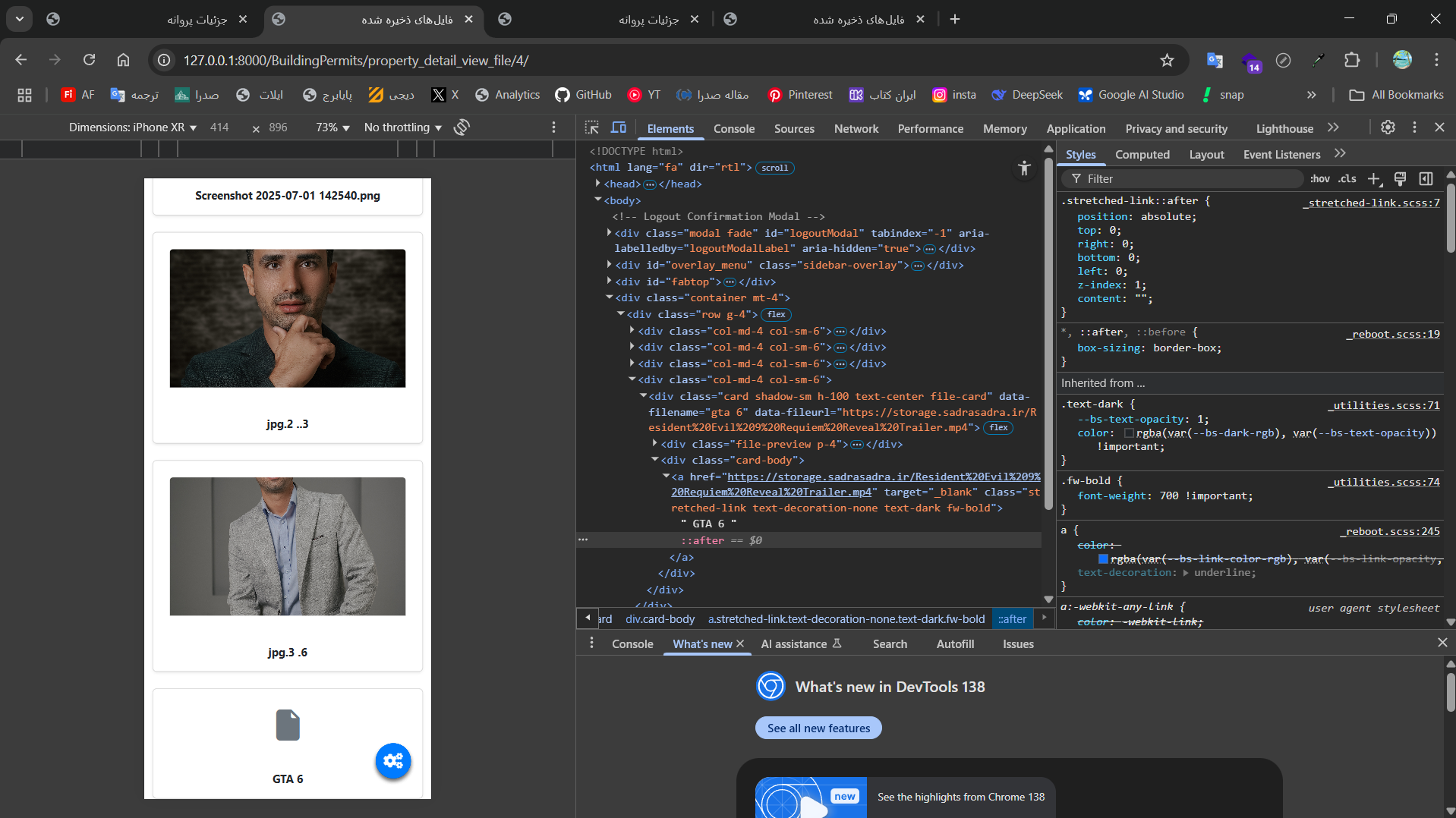
Task: Click the inspect element picker icon
Action: tap(592, 127)
